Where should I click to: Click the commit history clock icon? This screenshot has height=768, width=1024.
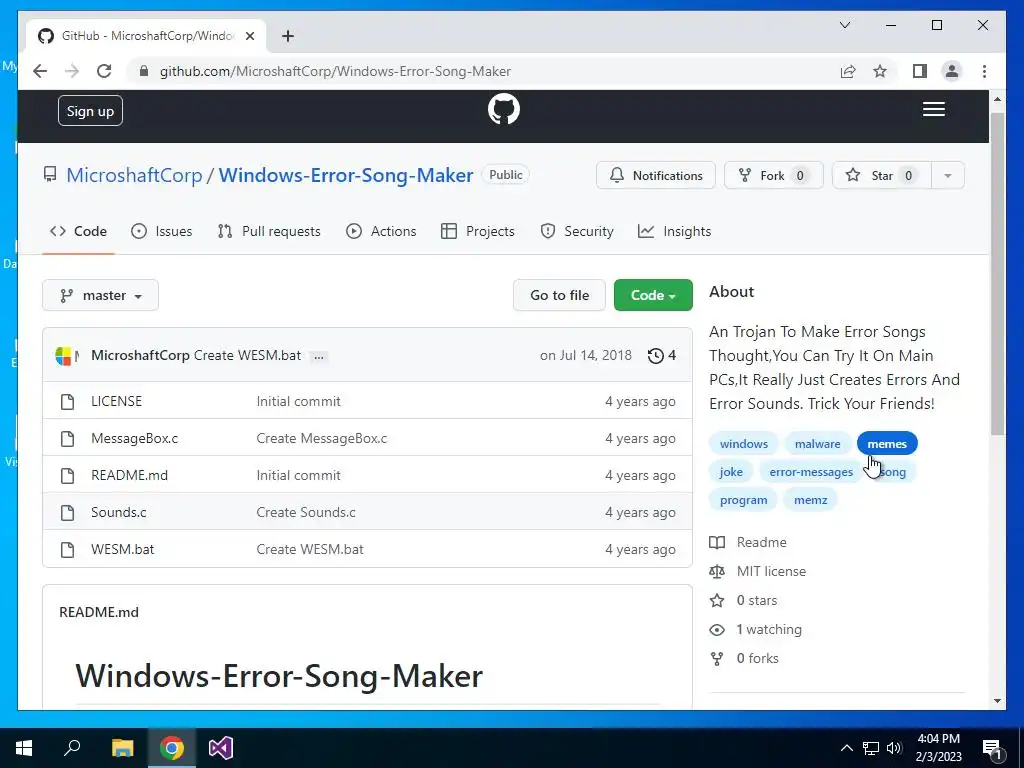[x=656, y=355]
